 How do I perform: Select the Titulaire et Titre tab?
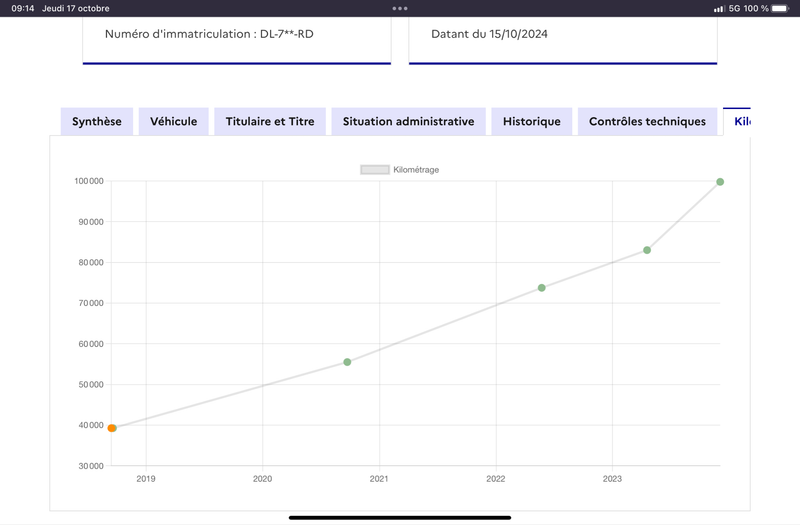[270, 121]
